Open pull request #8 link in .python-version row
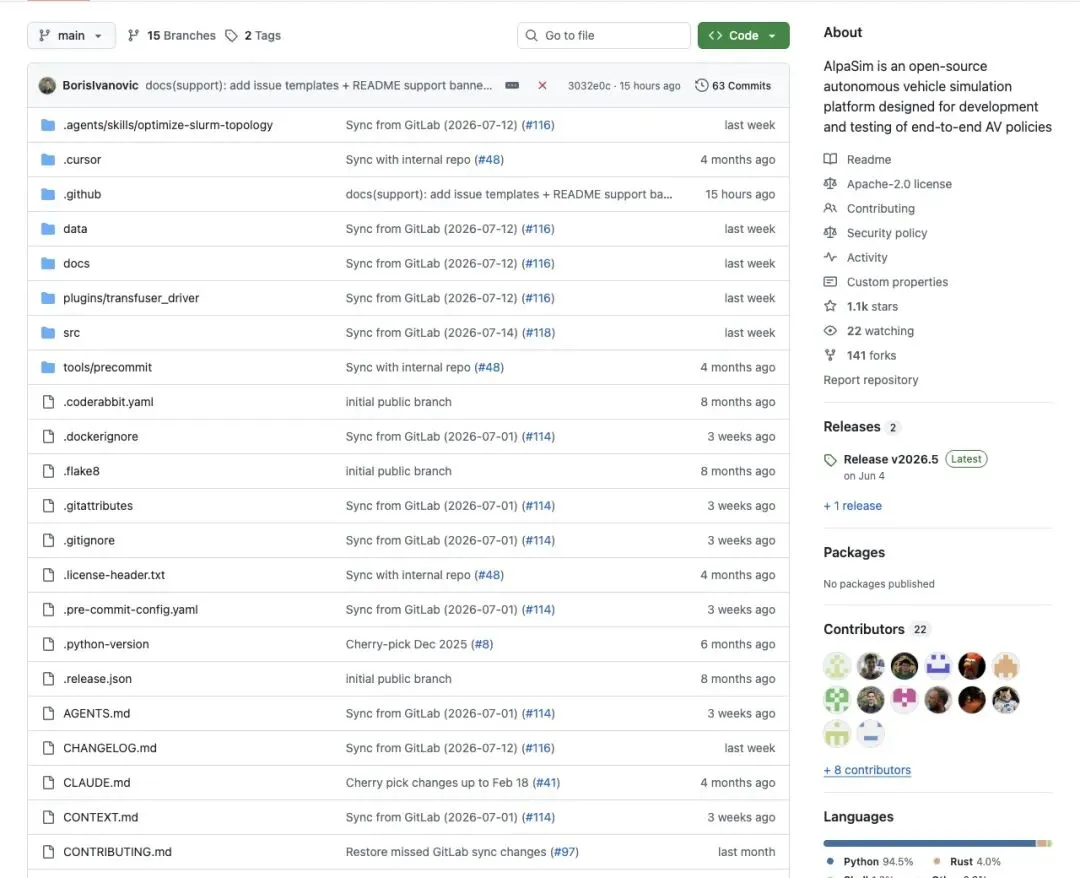The width and height of the screenshot is (1080, 878). point(482,644)
